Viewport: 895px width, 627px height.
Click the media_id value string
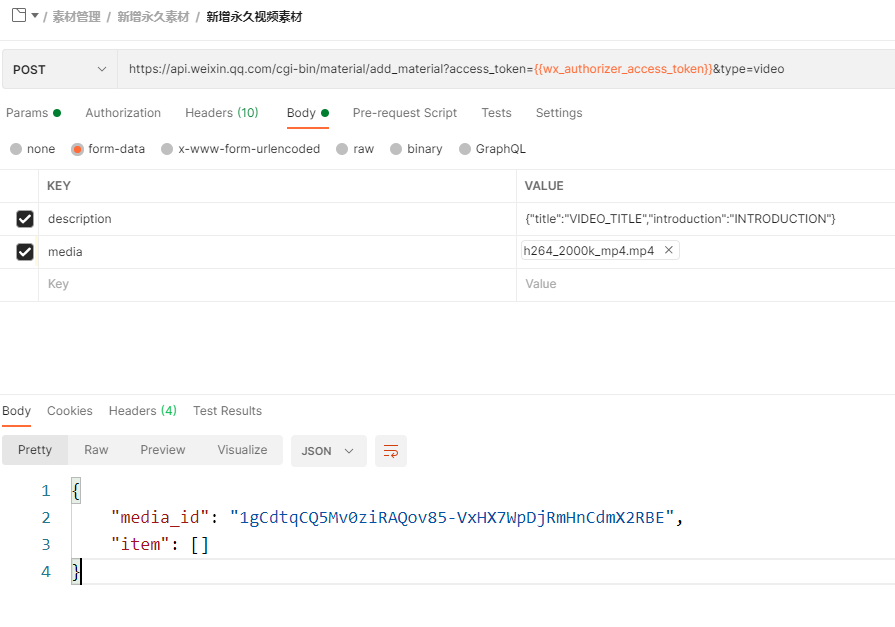(x=452, y=518)
